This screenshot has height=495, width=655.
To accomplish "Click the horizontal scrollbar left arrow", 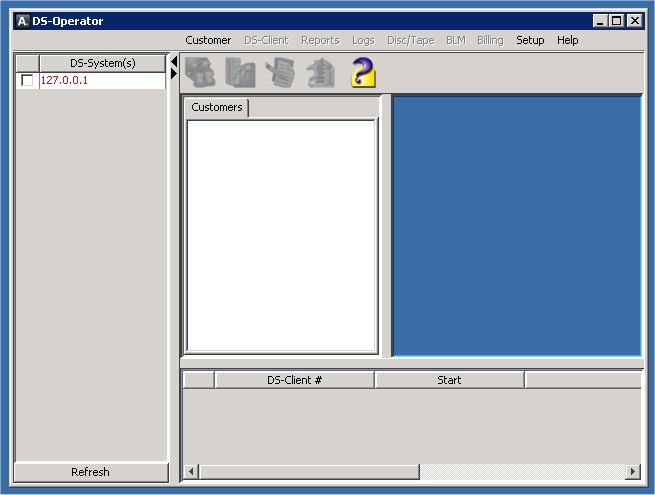I will point(192,472).
